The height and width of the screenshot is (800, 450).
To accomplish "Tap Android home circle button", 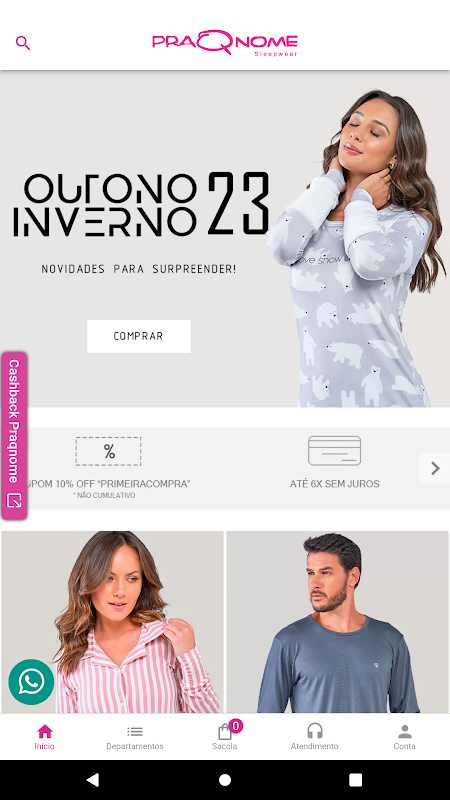I will (x=225, y=780).
